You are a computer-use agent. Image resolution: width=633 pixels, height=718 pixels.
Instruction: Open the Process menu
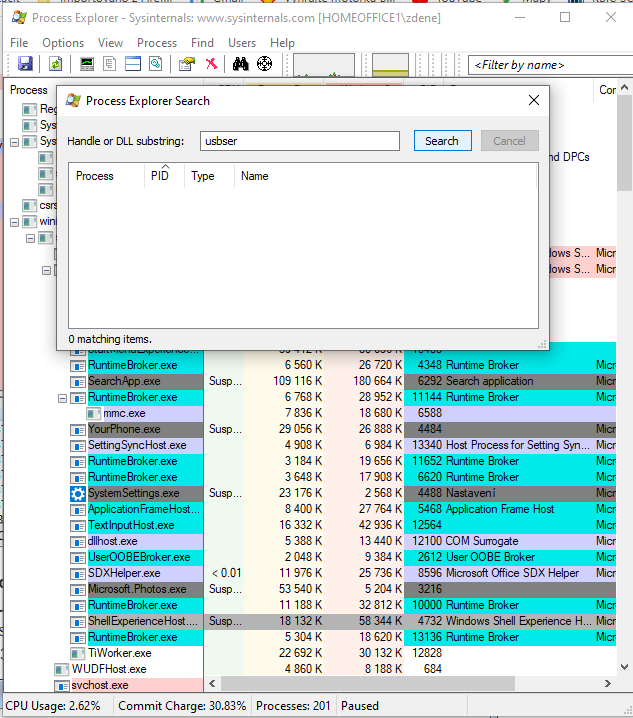[x=157, y=43]
